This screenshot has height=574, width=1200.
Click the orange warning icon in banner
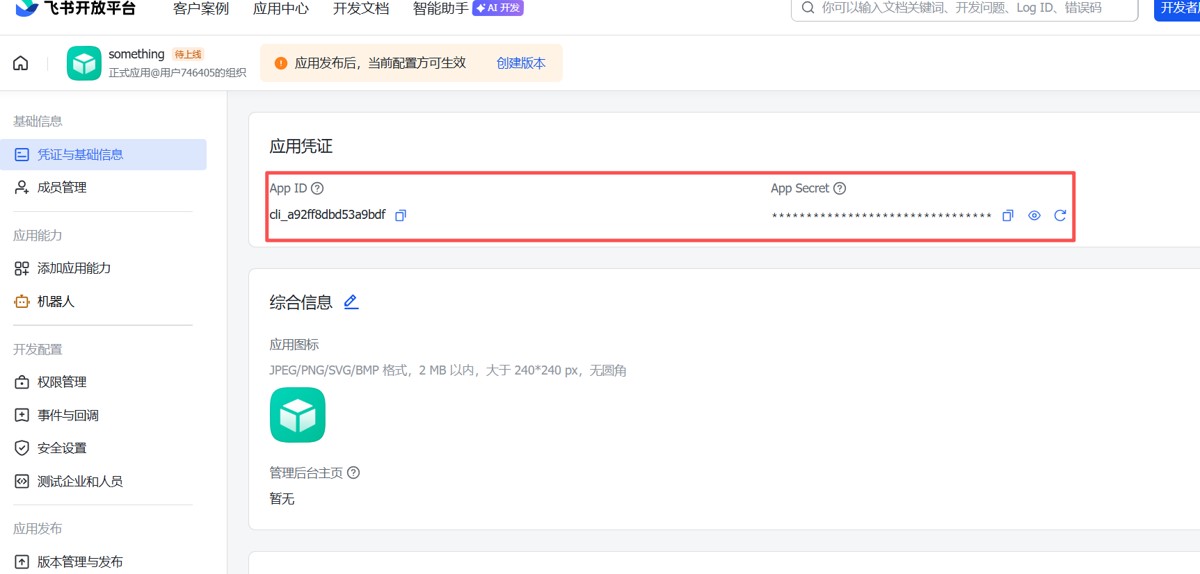tap(281, 63)
